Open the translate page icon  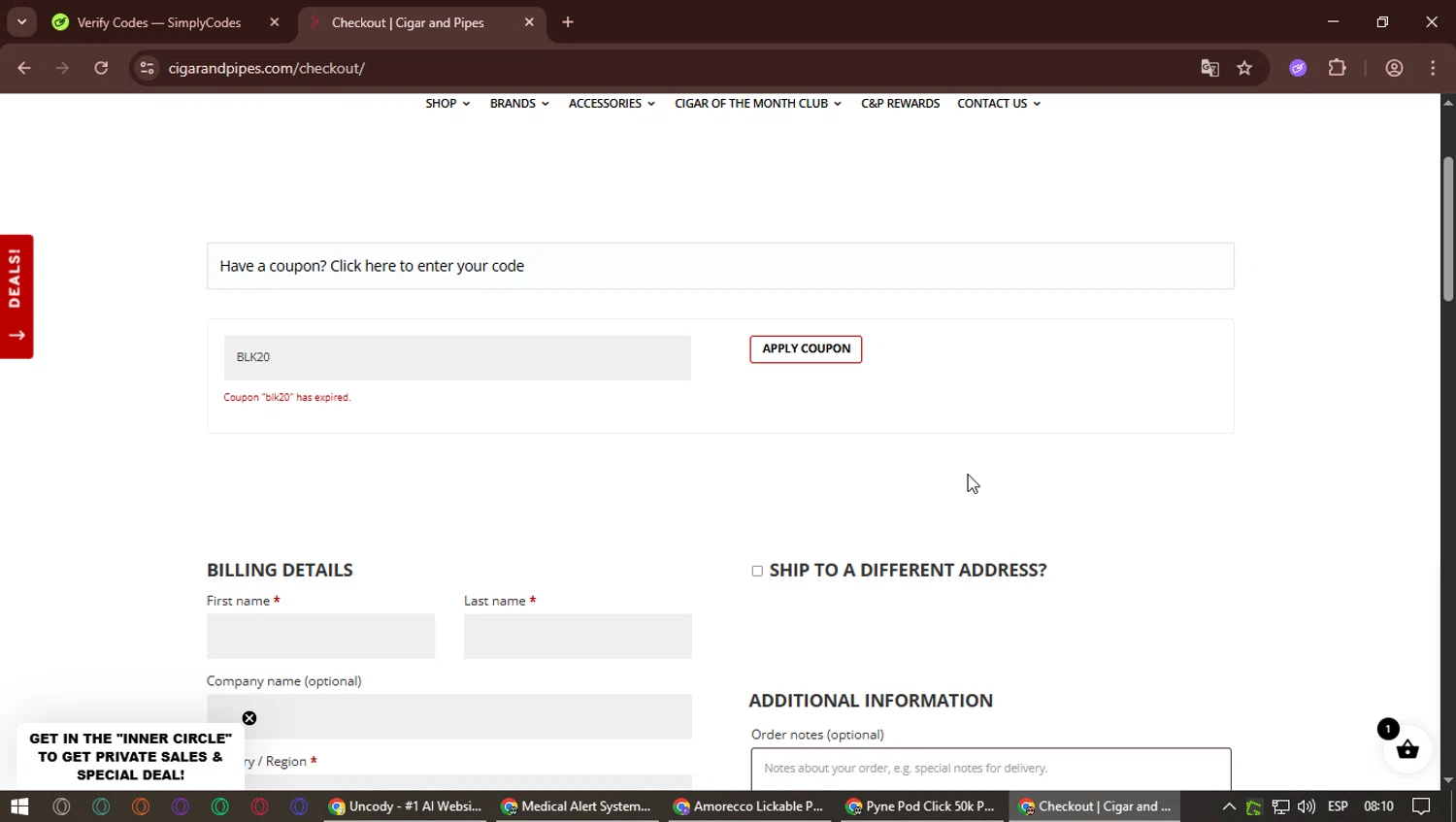[1209, 68]
